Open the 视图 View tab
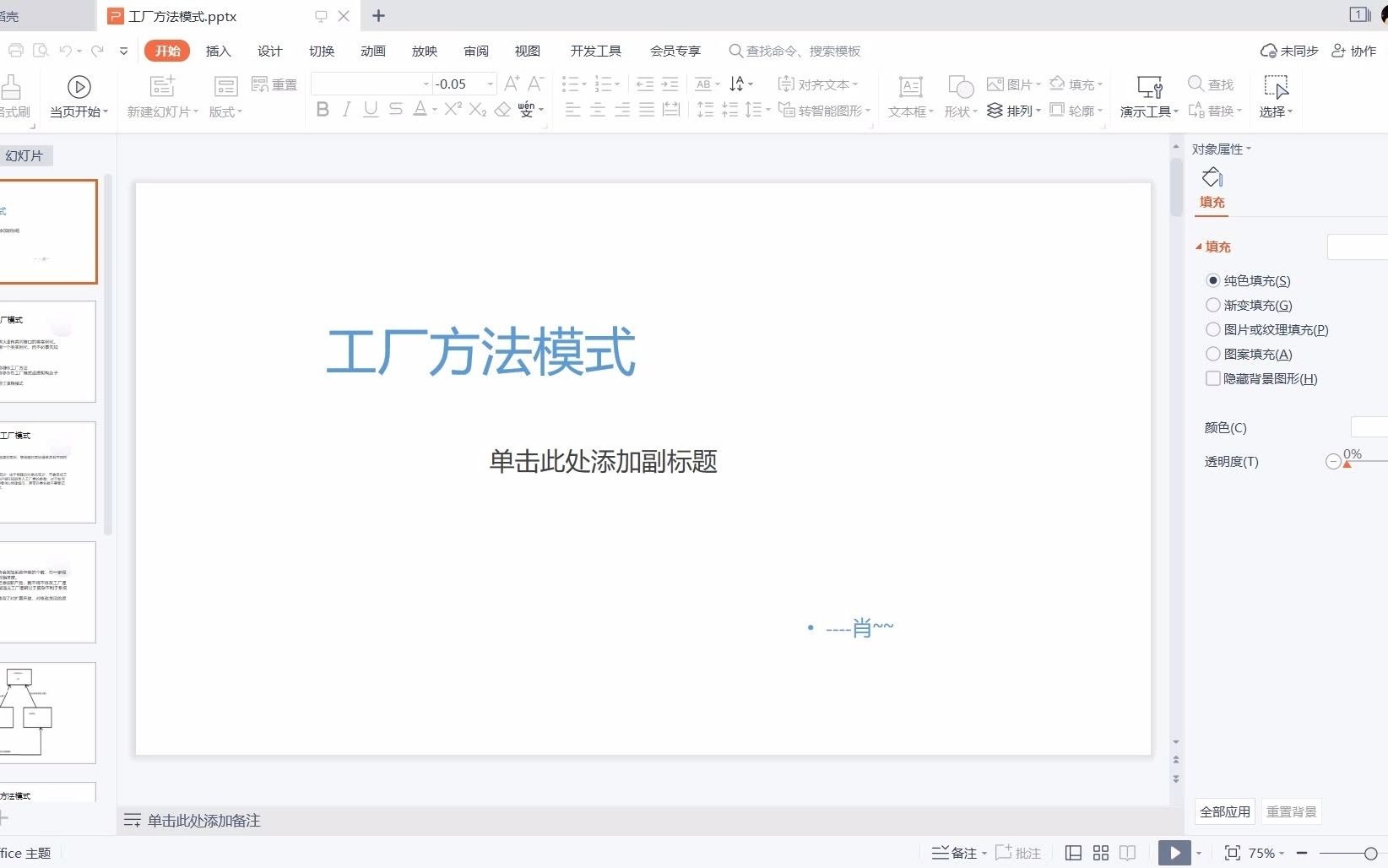Viewport: 1388px width, 868px height. 528,51
